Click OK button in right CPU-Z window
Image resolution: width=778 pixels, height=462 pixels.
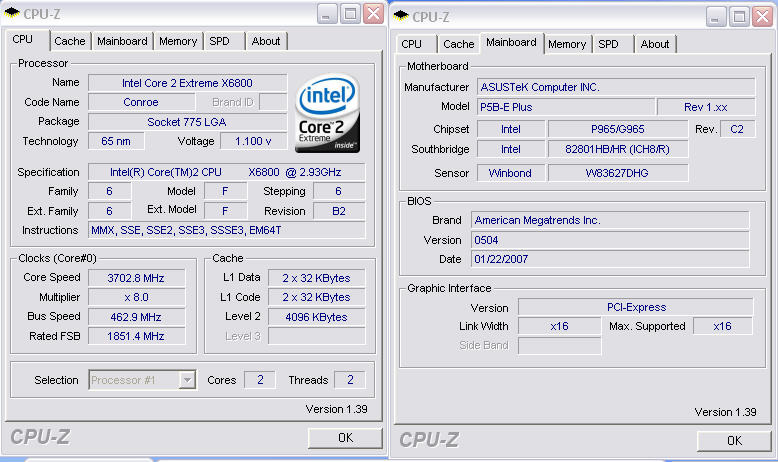pyautogui.click(x=734, y=441)
